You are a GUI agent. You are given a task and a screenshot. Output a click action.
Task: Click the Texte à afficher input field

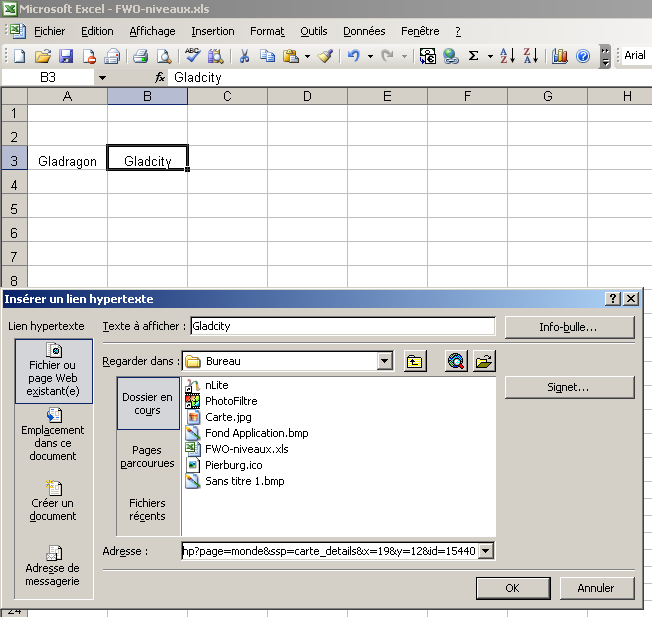[x=343, y=326]
